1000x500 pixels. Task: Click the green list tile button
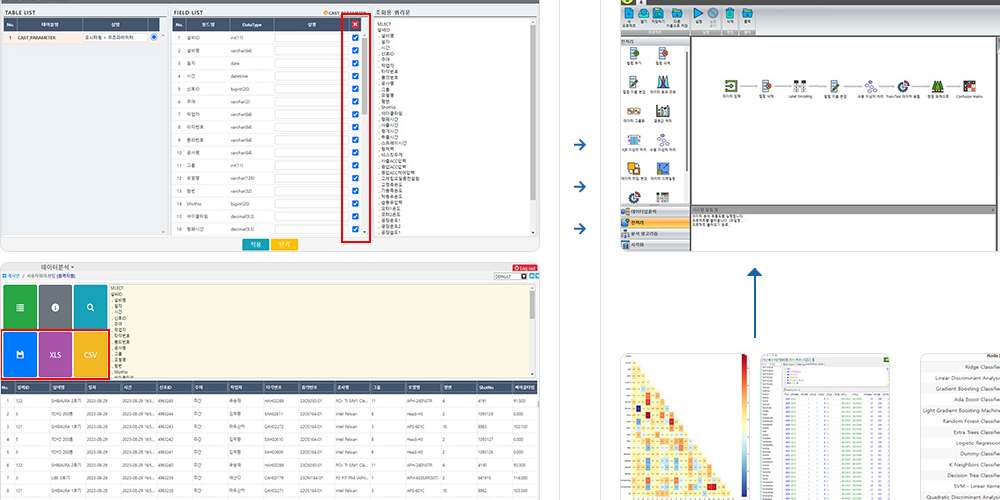(19, 308)
